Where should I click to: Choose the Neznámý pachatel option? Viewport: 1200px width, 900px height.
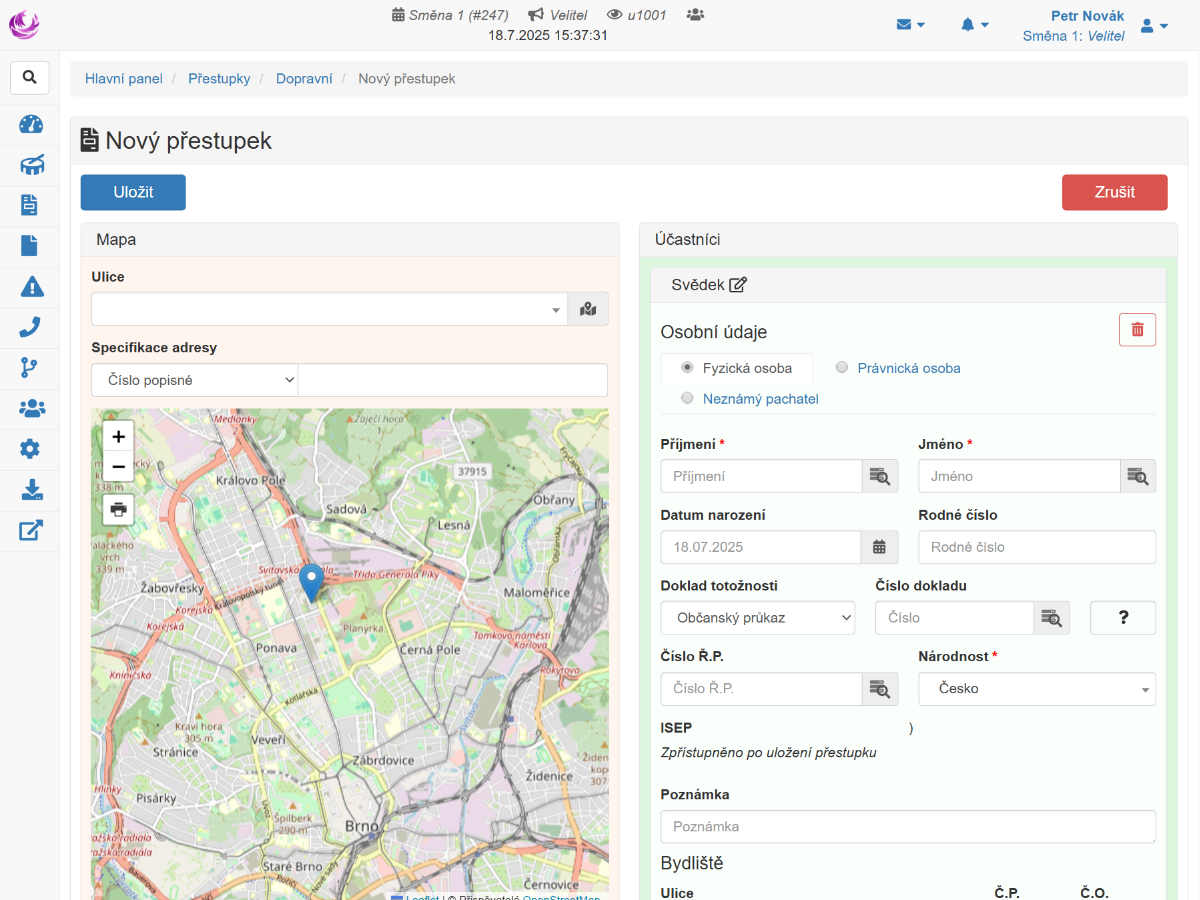point(687,398)
